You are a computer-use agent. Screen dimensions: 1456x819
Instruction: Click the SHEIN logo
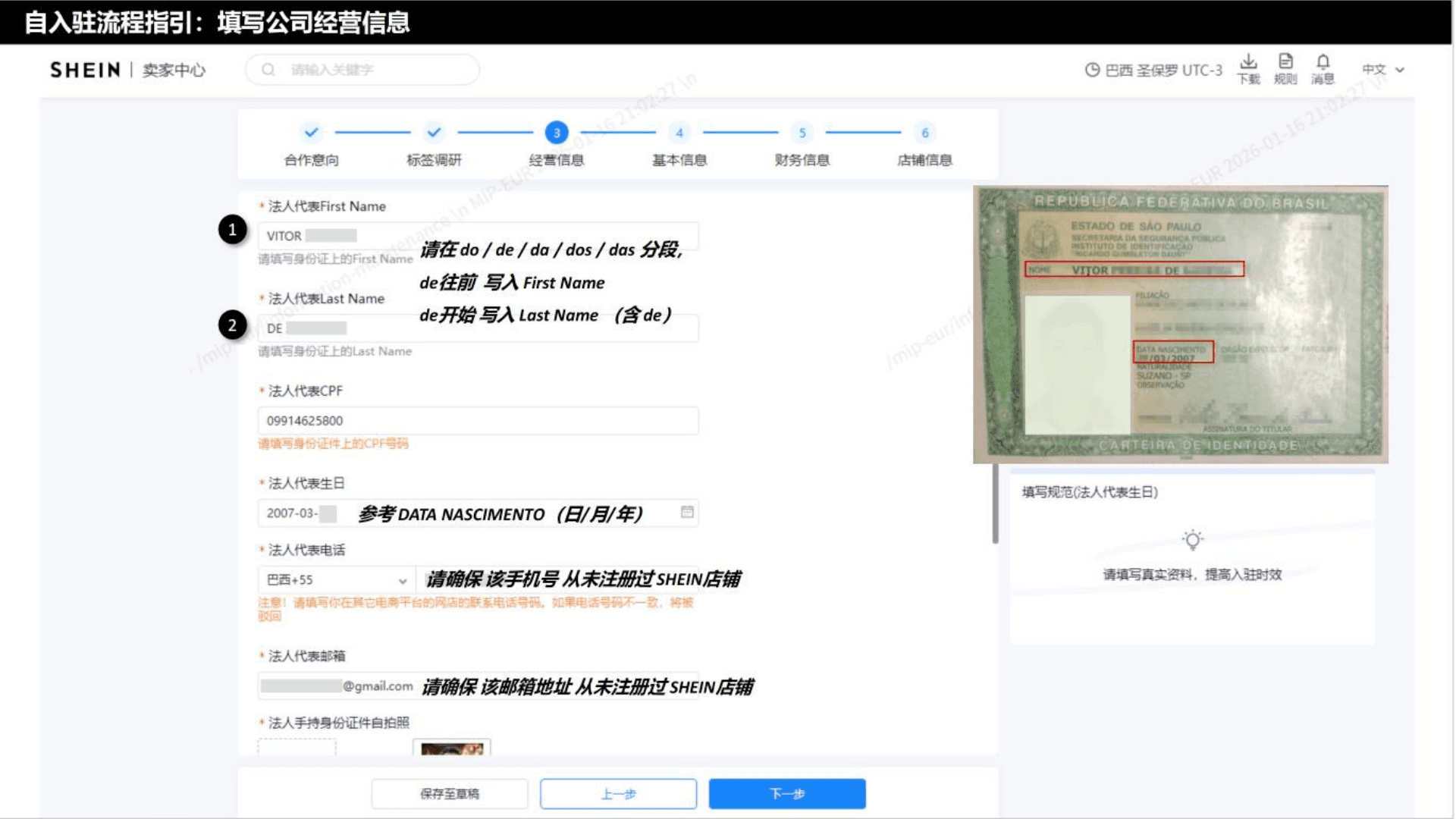pyautogui.click(x=85, y=70)
